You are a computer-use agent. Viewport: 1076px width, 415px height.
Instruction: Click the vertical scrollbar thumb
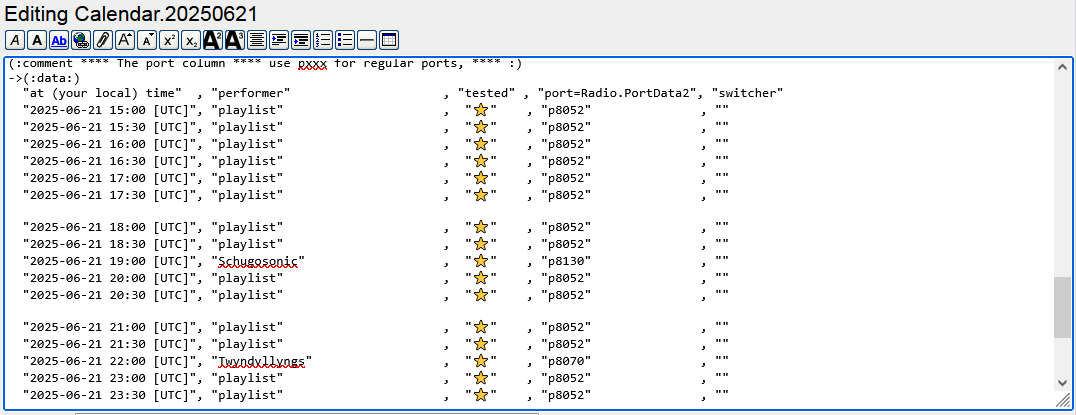[x=1062, y=307]
